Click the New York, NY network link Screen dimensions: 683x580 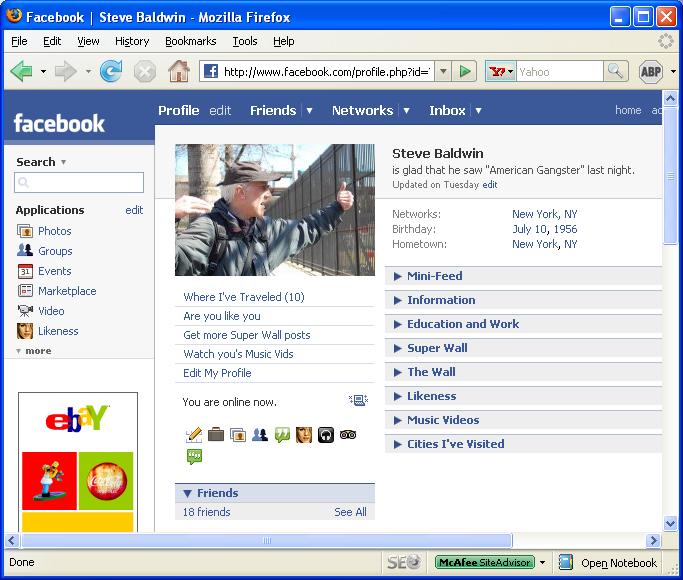click(544, 214)
